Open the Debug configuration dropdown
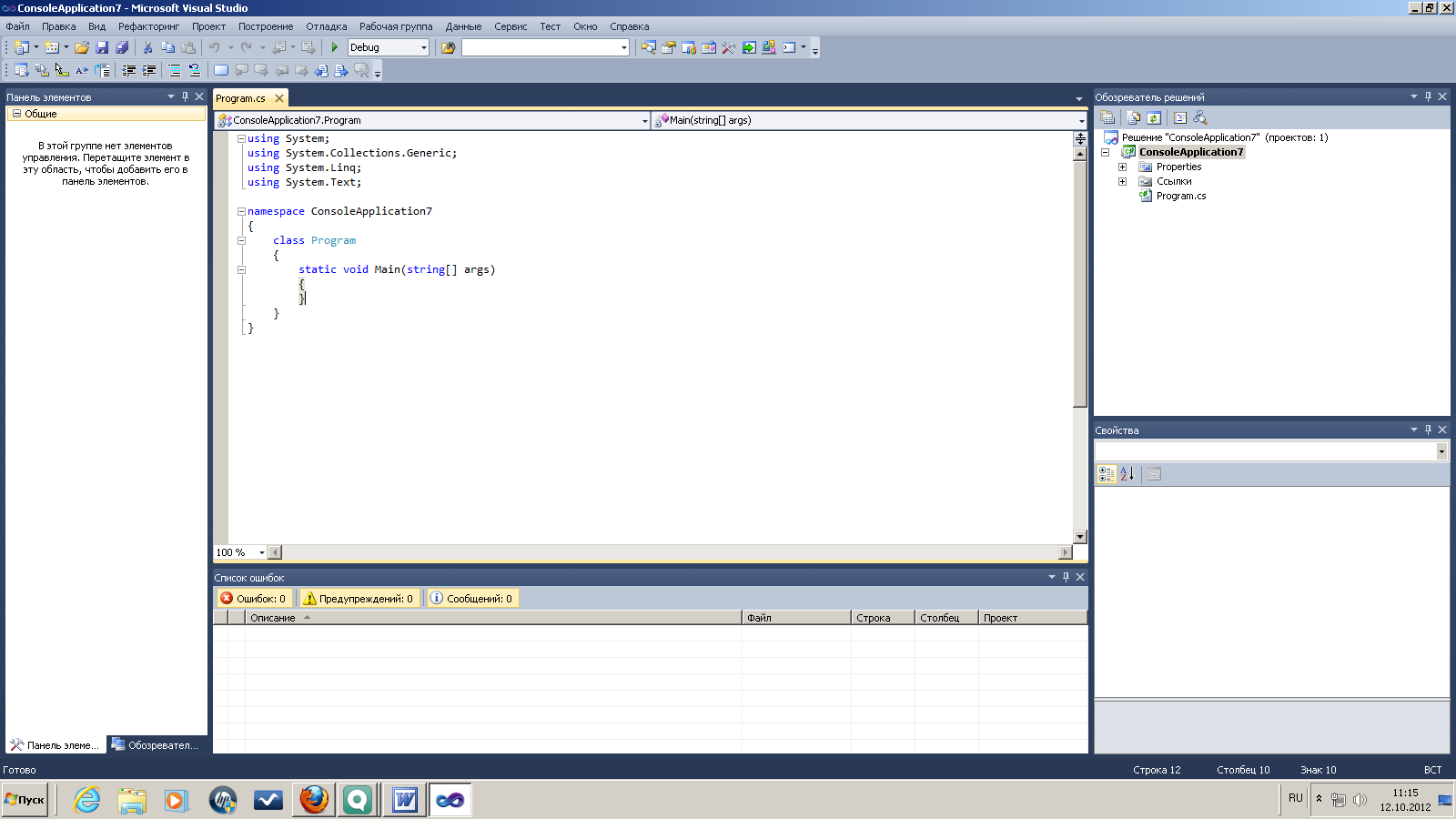This screenshot has height=819, width=1456. tap(424, 47)
